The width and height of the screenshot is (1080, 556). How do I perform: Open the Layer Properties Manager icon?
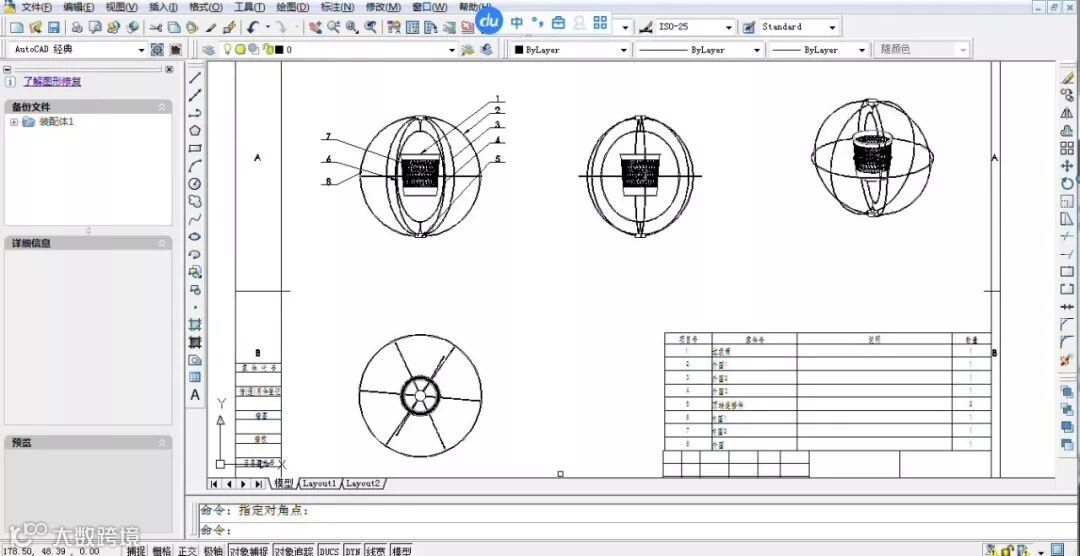(209, 50)
